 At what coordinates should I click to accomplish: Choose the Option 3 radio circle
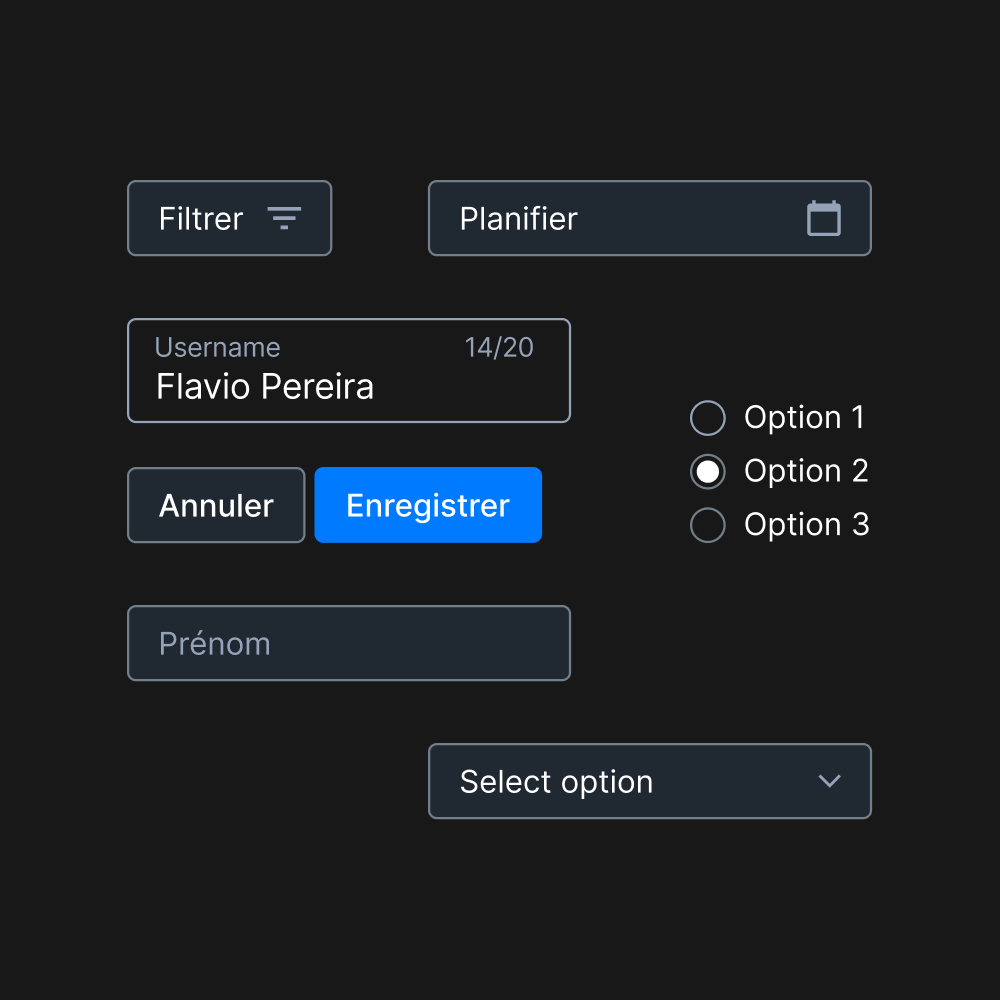pos(708,525)
